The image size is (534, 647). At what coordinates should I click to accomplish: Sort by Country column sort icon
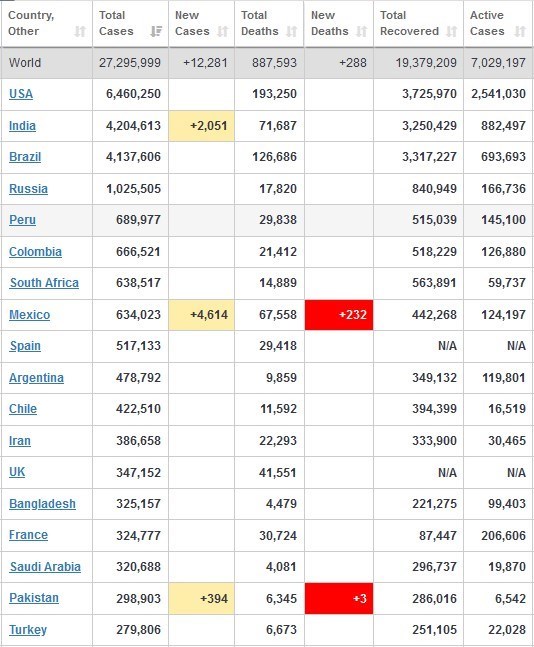tap(80, 31)
